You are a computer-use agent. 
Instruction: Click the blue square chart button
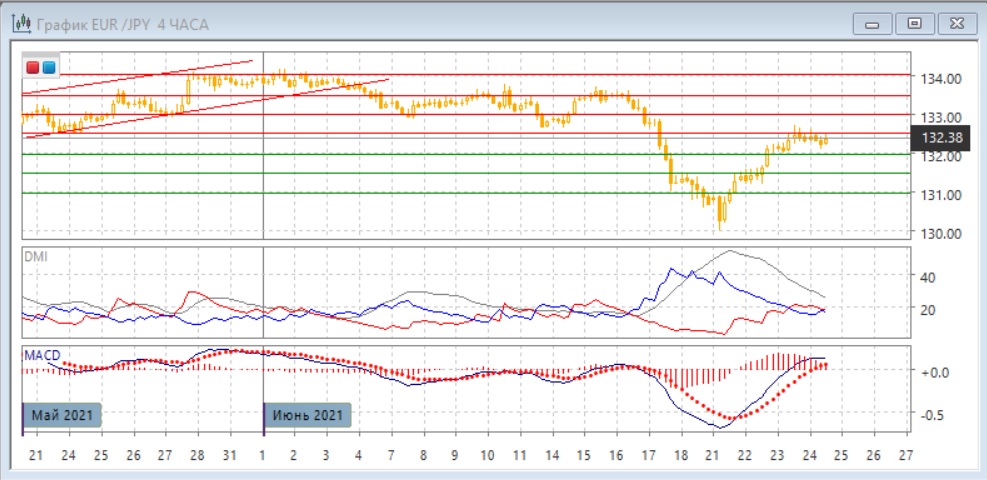coord(48,67)
